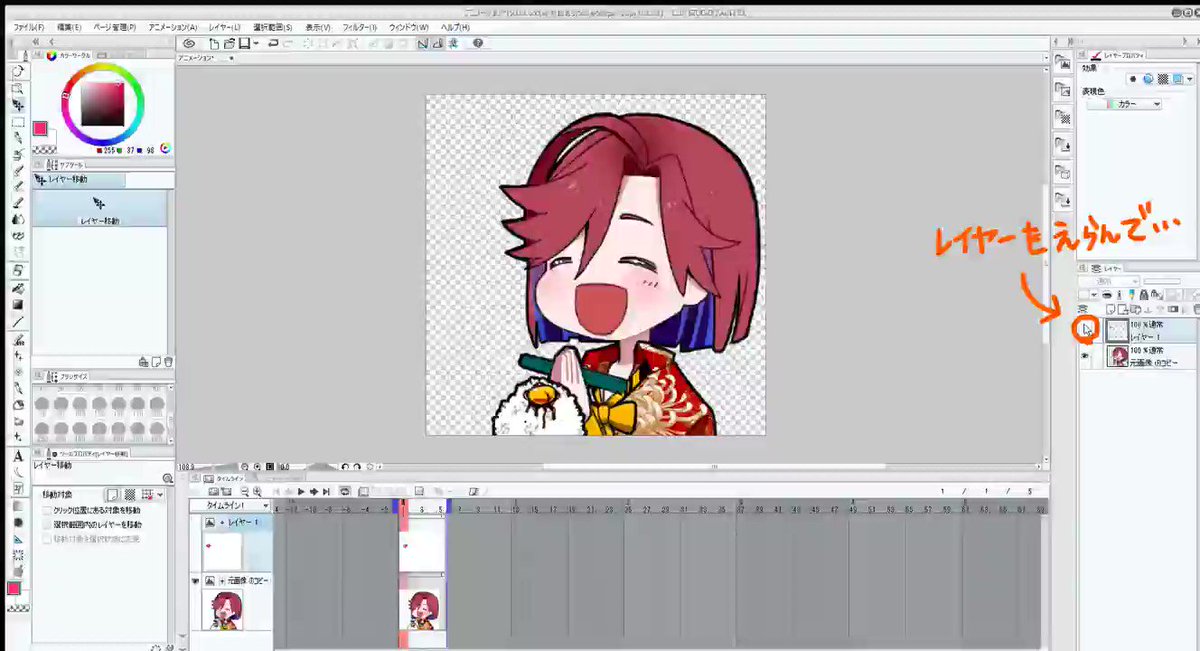
Task: Switch the color wheel to HSV color space
Action: coord(165,148)
